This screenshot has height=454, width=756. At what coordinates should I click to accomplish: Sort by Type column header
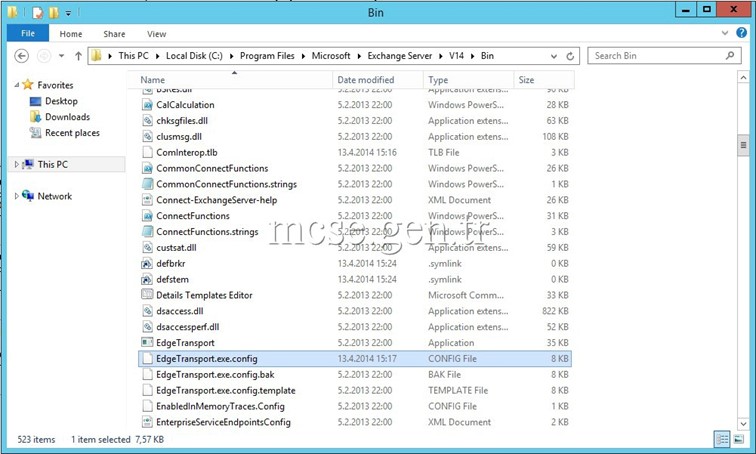coord(469,80)
